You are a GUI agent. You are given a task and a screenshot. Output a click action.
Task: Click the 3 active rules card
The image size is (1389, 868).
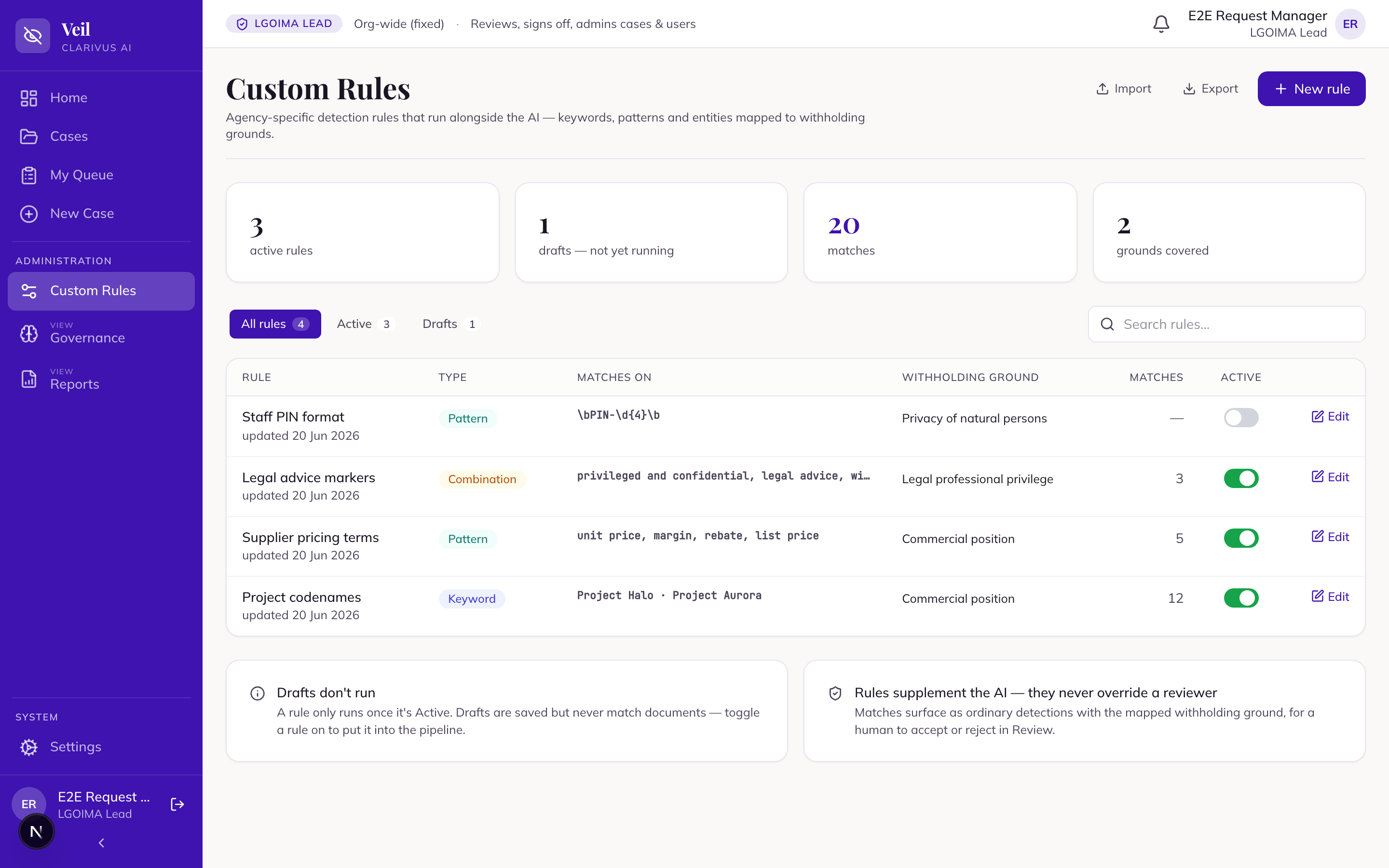362,232
